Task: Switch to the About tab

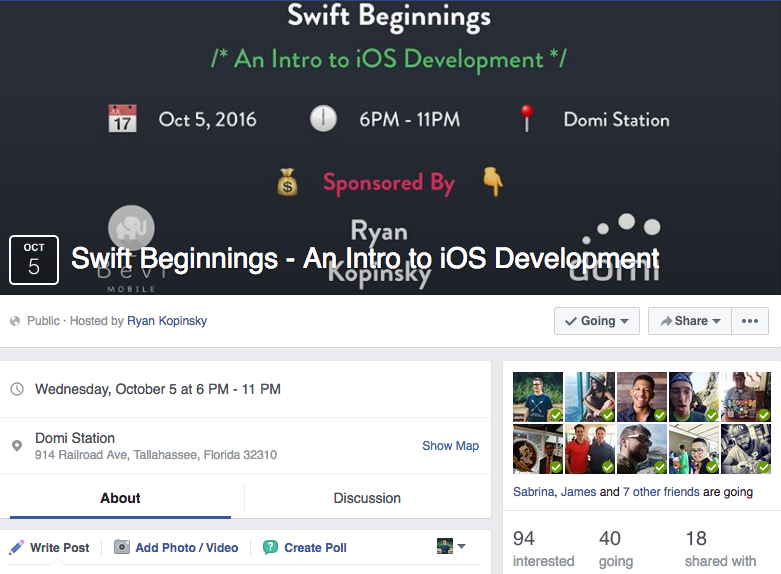Action: 120,498
